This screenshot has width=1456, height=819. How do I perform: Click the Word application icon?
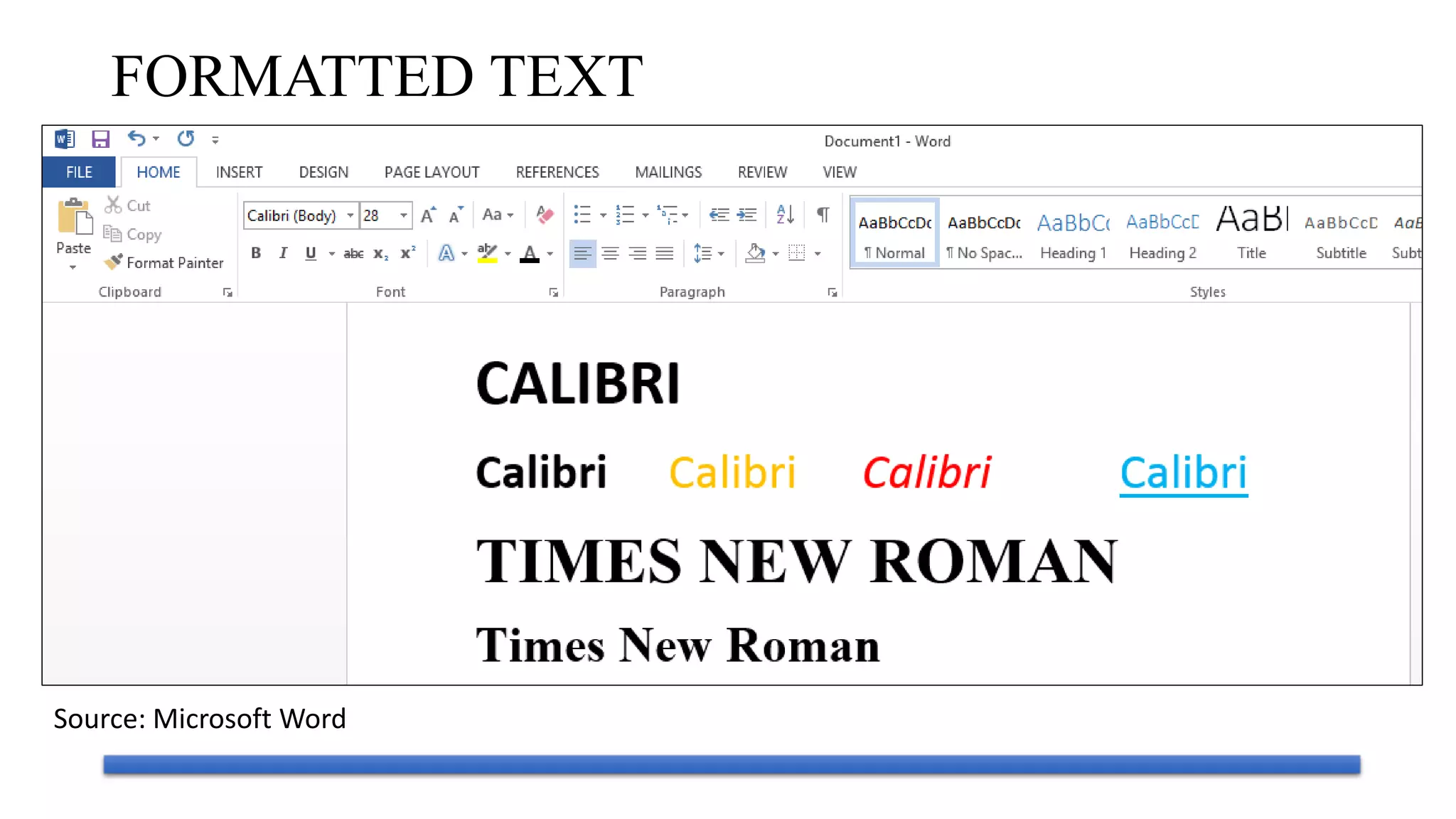(x=65, y=139)
